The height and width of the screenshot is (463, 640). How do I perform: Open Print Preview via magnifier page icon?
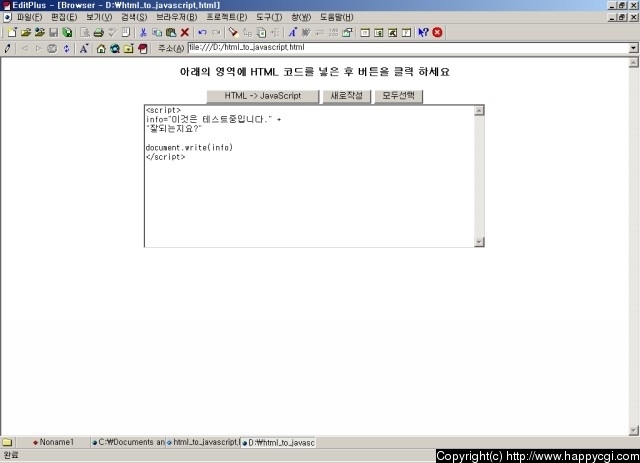[85, 32]
